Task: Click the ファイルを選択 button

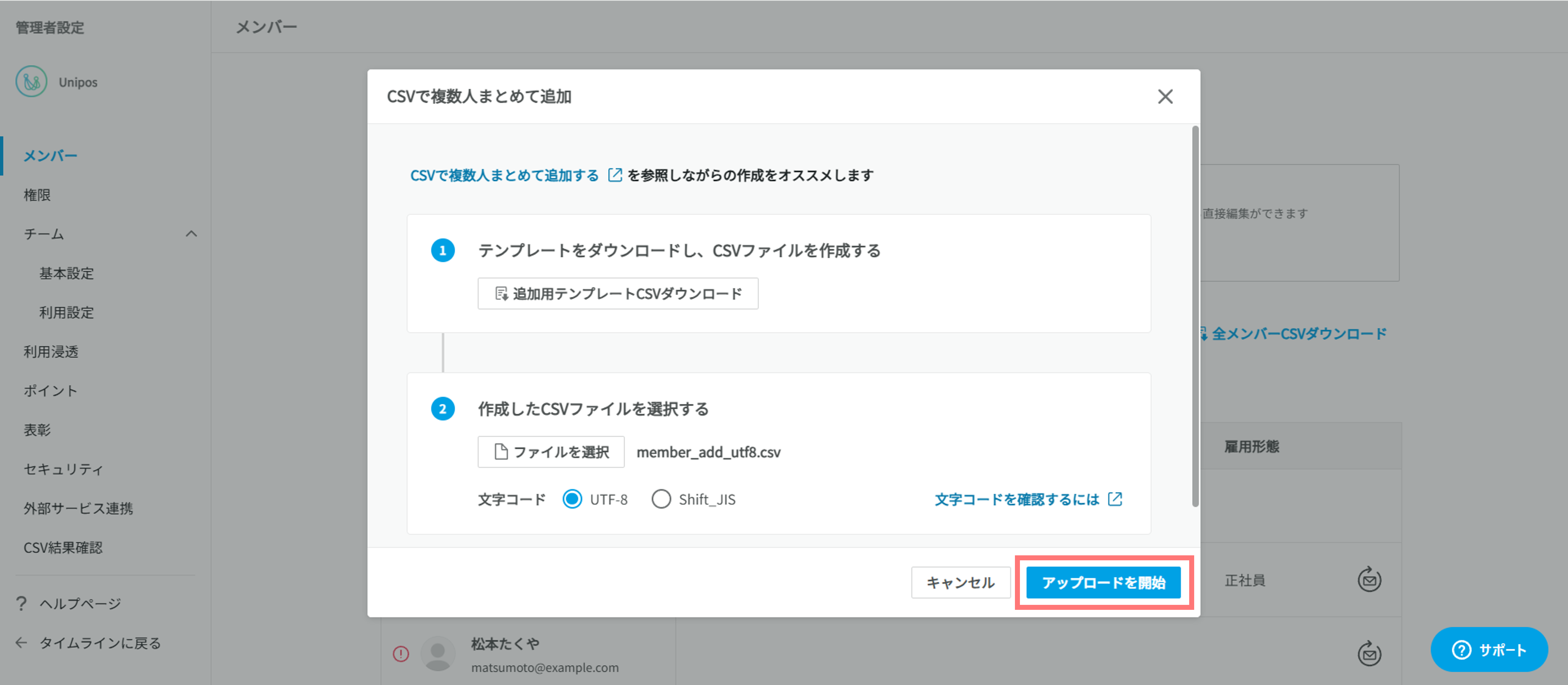Action: click(551, 452)
